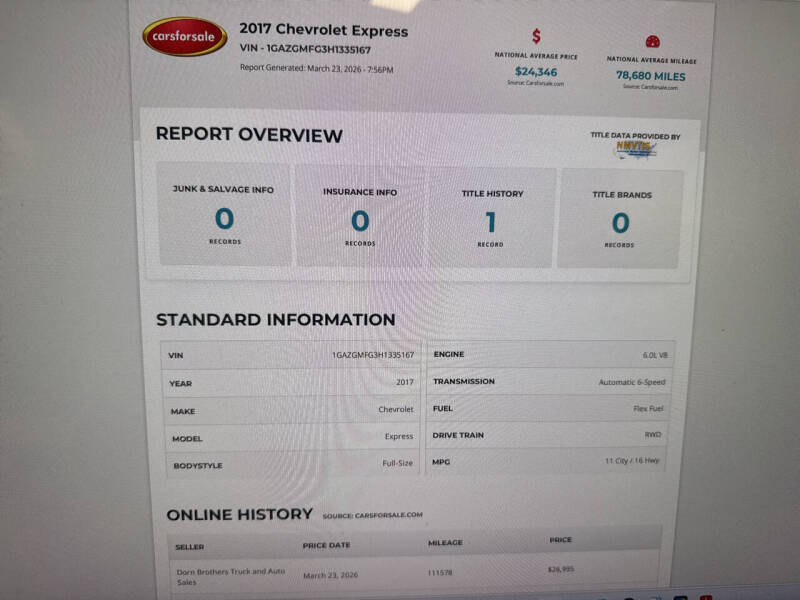Click the red dollar sign price icon
Viewport: 800px width, 600px height.
click(x=536, y=36)
